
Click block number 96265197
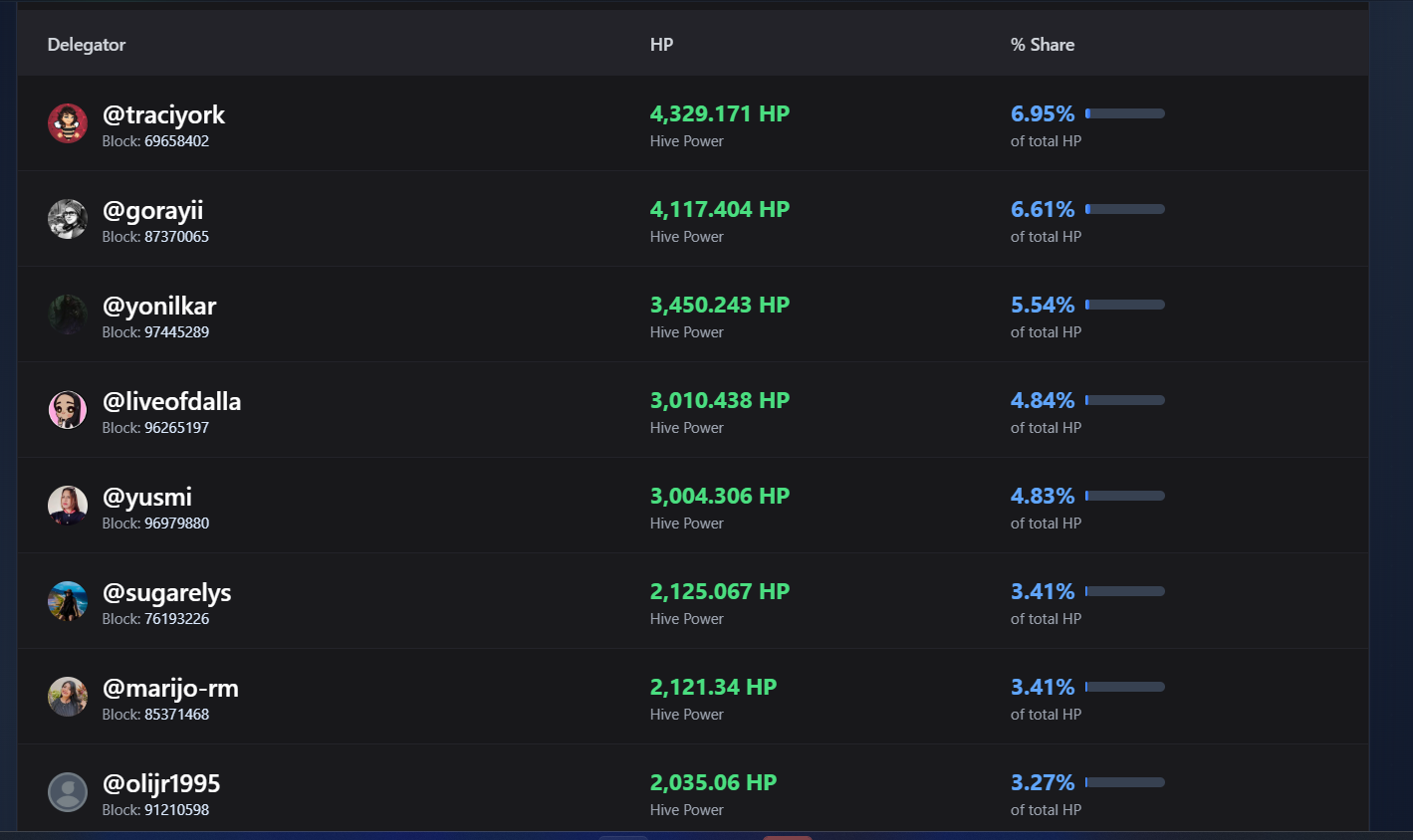pos(176,428)
